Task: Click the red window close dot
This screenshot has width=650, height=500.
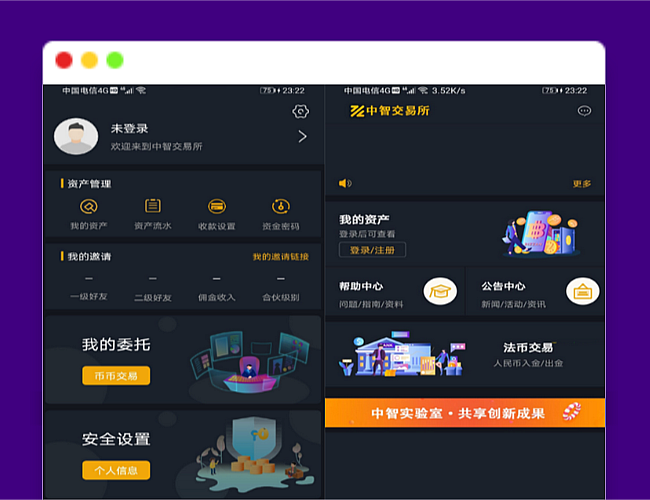Action: pos(64,60)
